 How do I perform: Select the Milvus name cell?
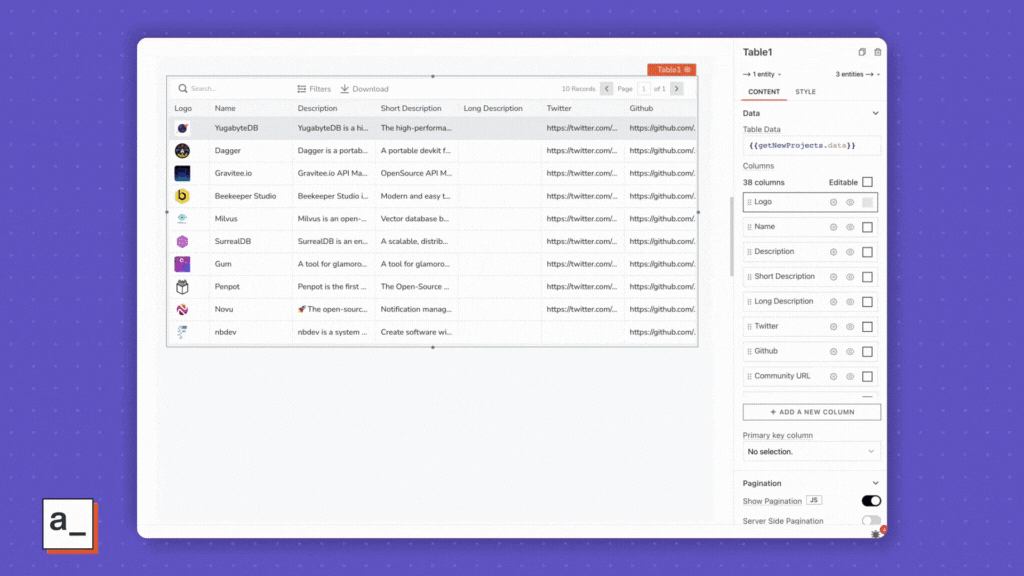click(x=226, y=219)
